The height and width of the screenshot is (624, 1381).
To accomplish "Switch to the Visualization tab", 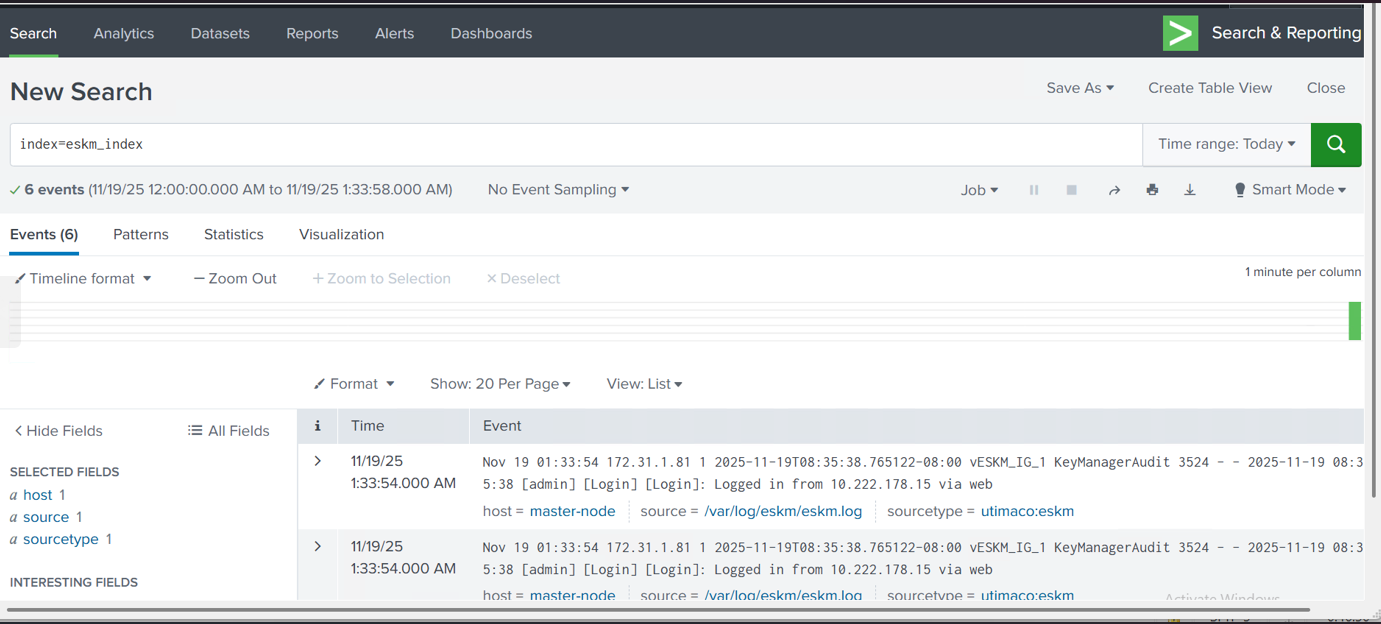I will point(341,235).
